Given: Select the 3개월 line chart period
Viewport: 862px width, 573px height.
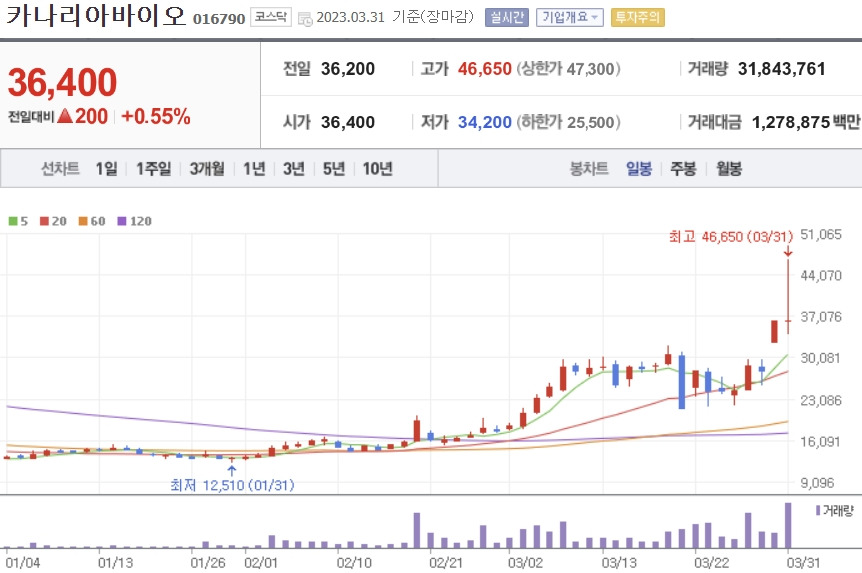Looking at the screenshot, I should pos(207,168).
